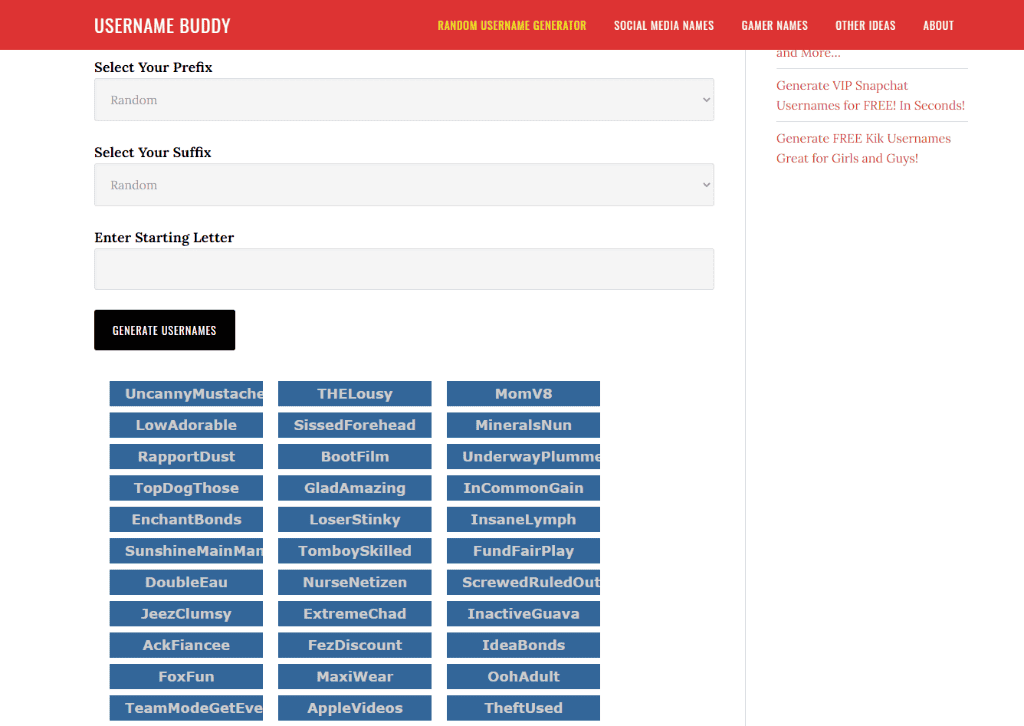
Task: Choose the GladAmazing username tile
Action: point(355,488)
